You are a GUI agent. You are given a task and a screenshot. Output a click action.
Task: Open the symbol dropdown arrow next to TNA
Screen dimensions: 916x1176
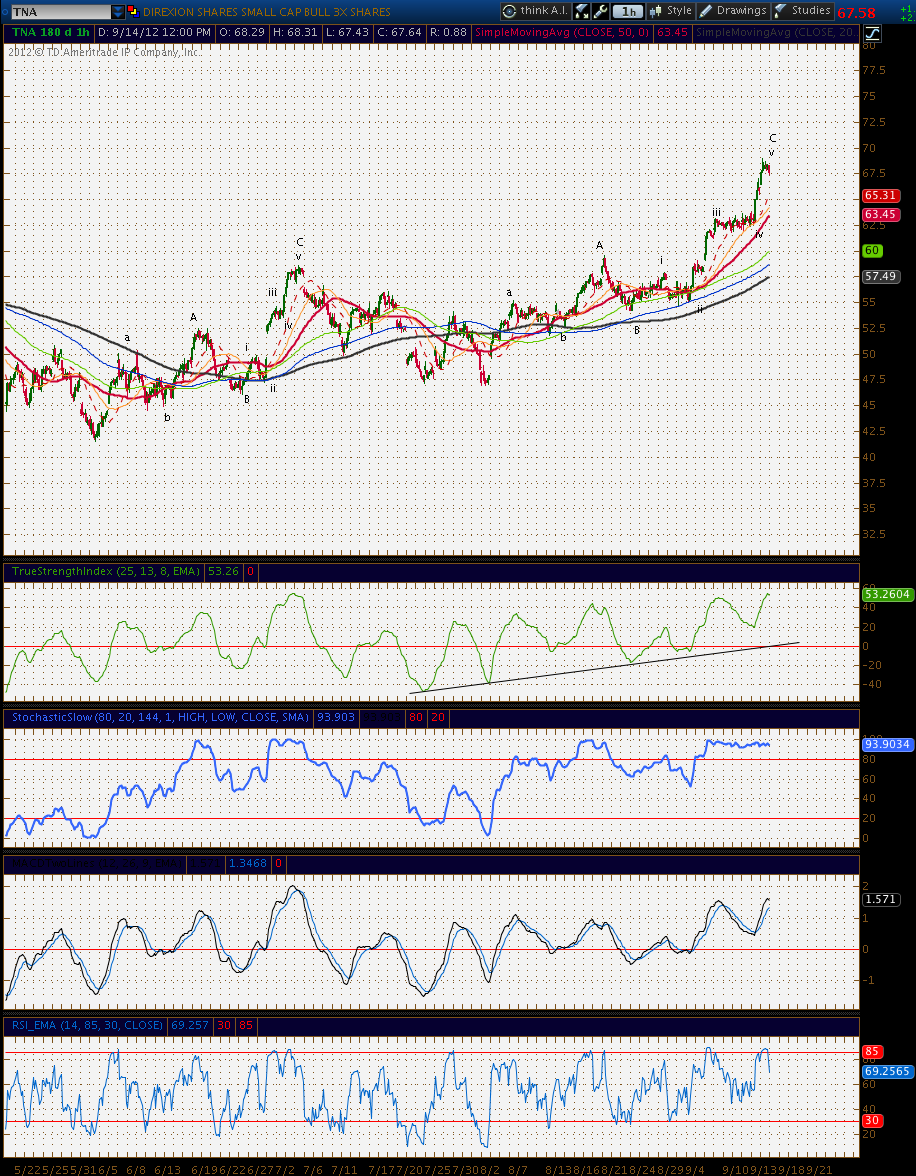click(118, 12)
